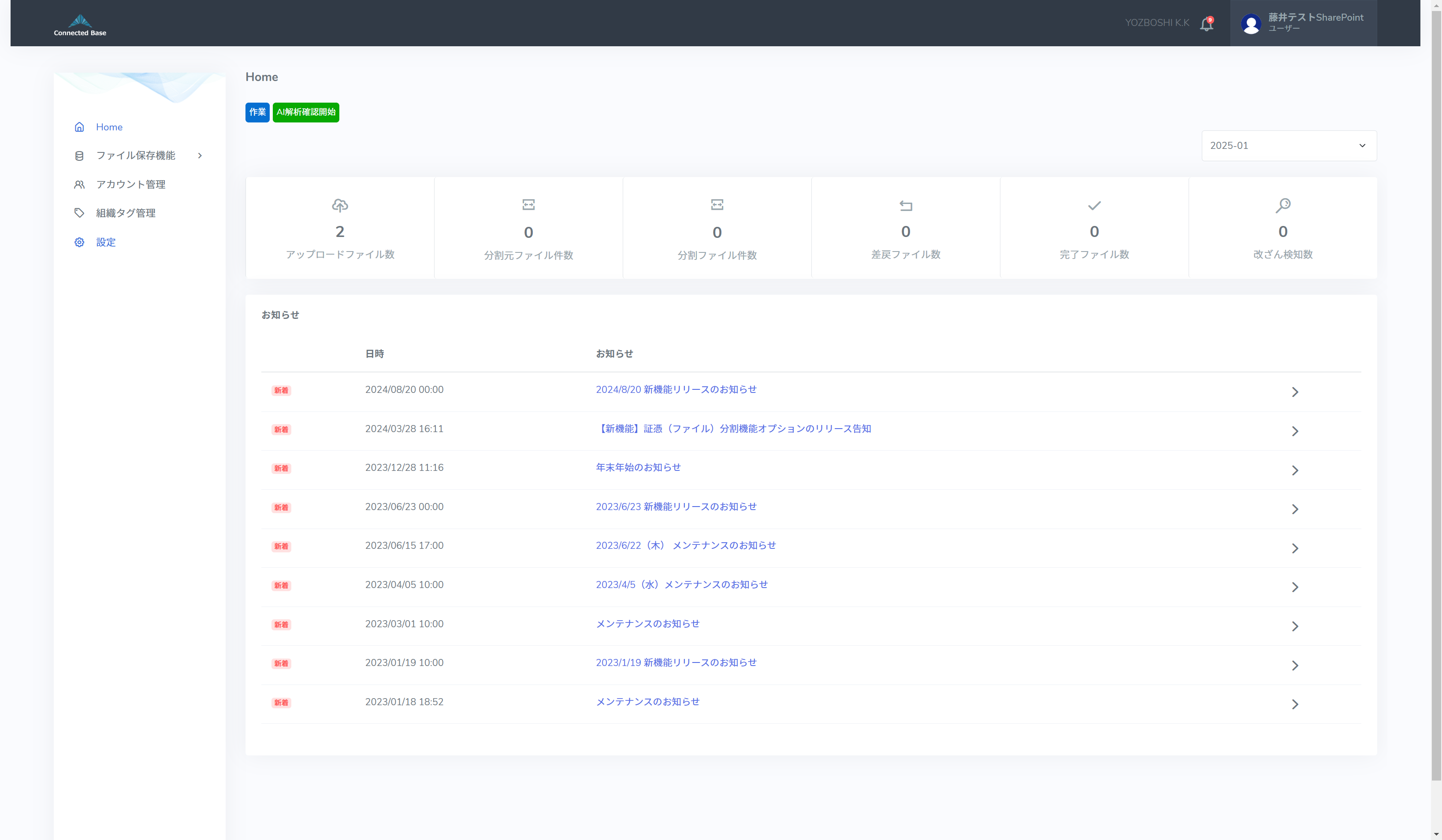Click the return arrow icon above 差戻ファイル数
Image resolution: width=1442 pixels, height=840 pixels.
click(x=905, y=205)
